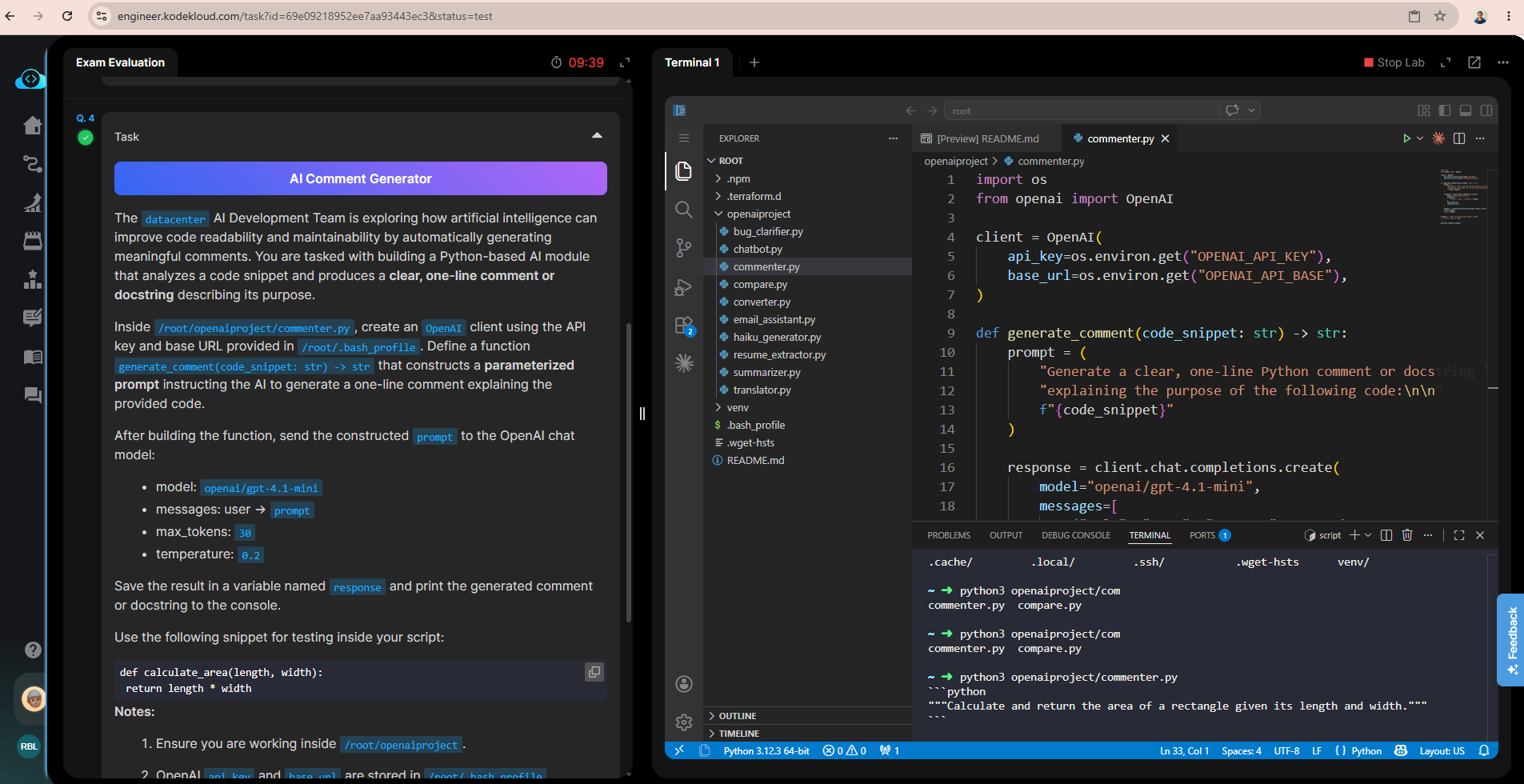Toggle the primary side bar layout button

coord(1445,110)
